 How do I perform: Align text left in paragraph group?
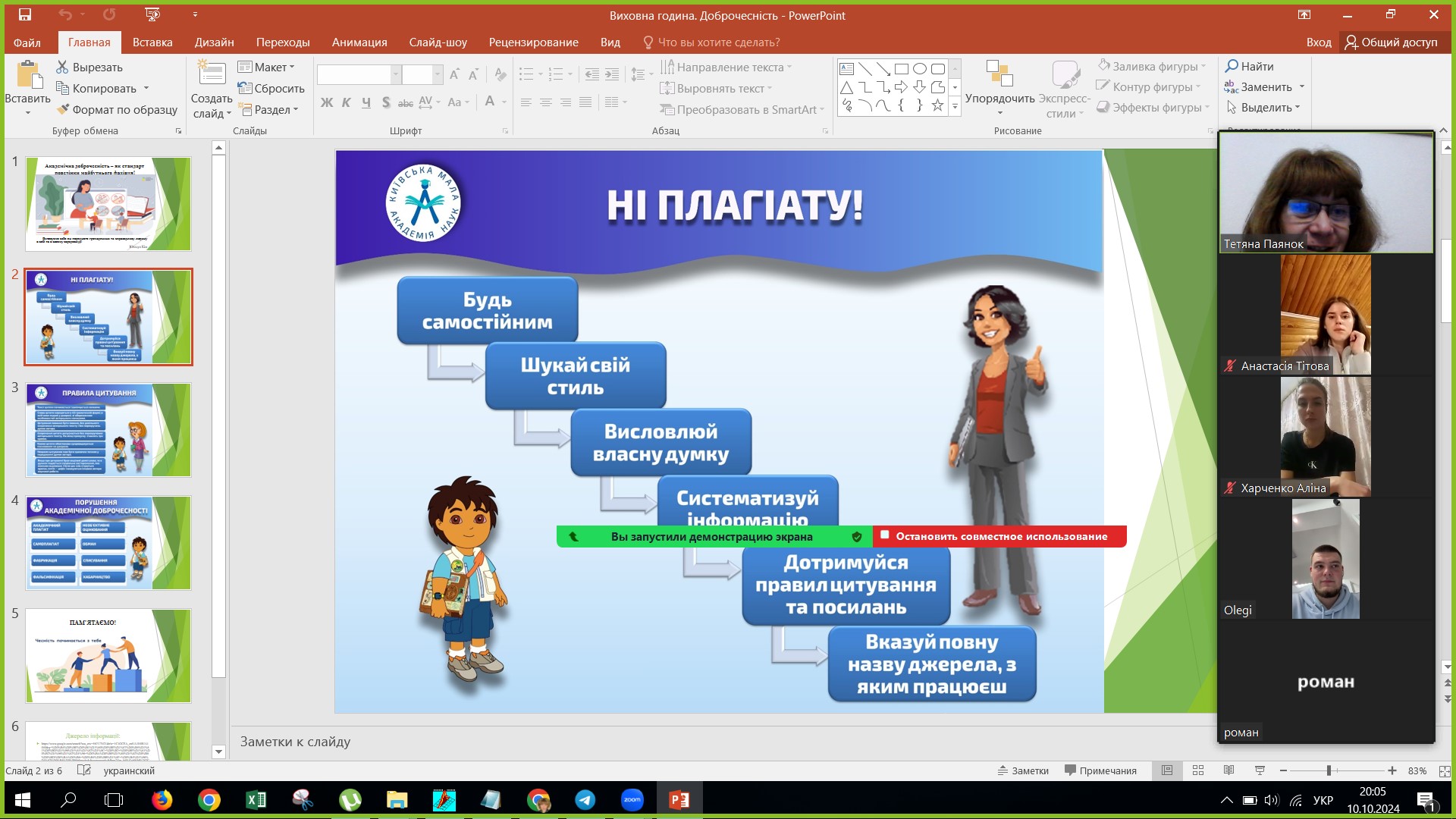(x=526, y=102)
